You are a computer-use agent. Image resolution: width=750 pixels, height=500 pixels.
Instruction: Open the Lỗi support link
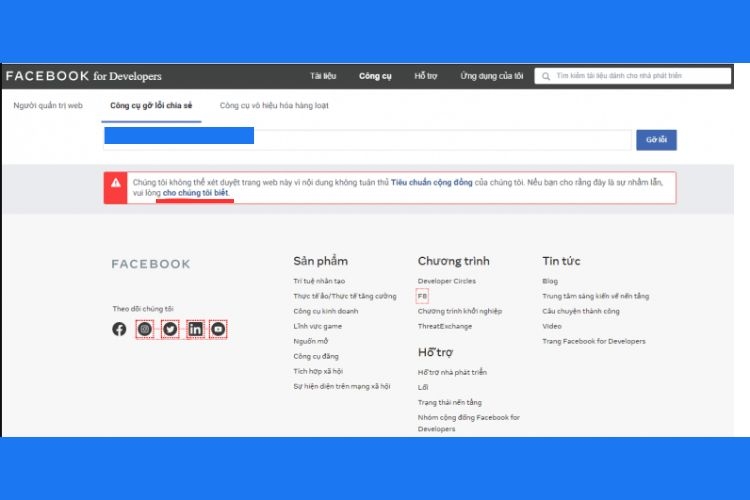pyautogui.click(x=423, y=387)
